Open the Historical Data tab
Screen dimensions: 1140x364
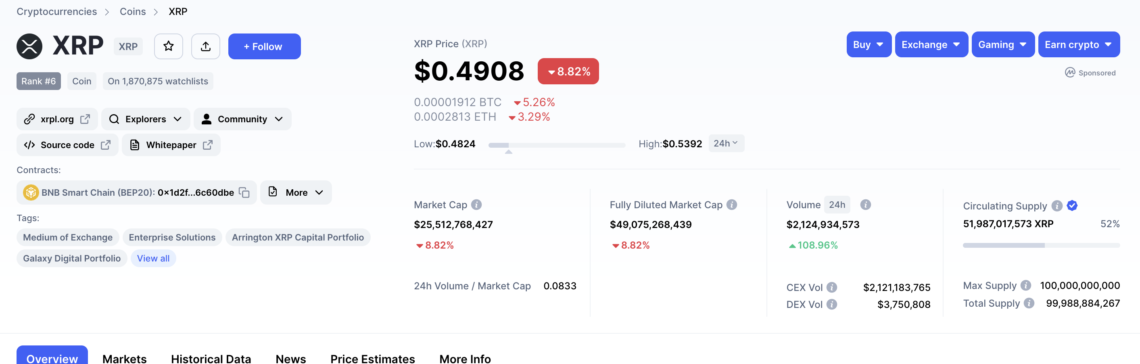[211, 358]
